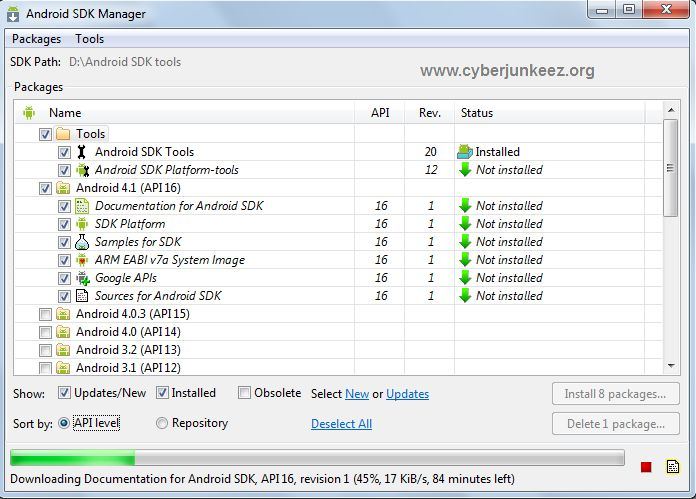This screenshot has height=499, width=696.
Task: Click the Tools folder icon
Action: tap(63, 134)
